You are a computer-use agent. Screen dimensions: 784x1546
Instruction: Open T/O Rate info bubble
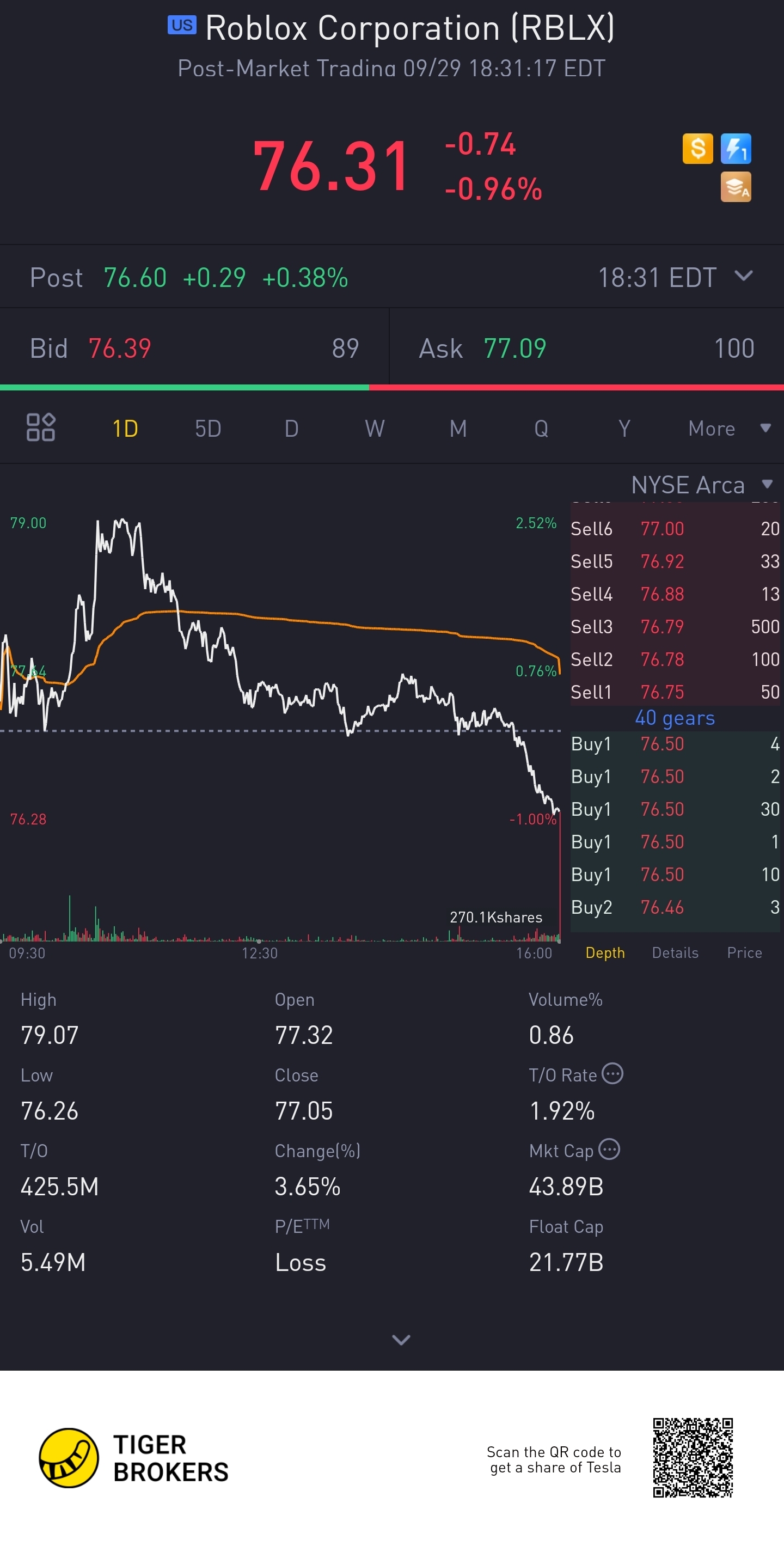[612, 1073]
